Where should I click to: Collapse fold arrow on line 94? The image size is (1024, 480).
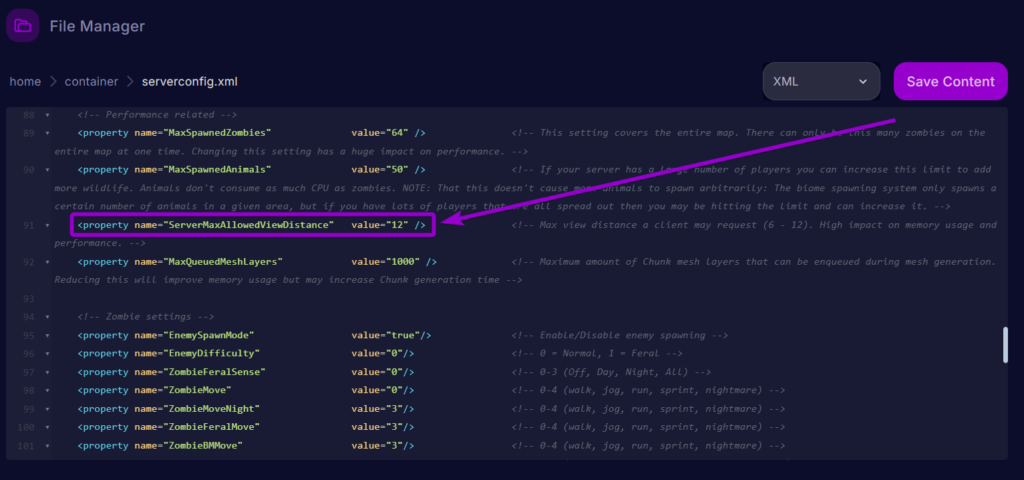click(47, 317)
